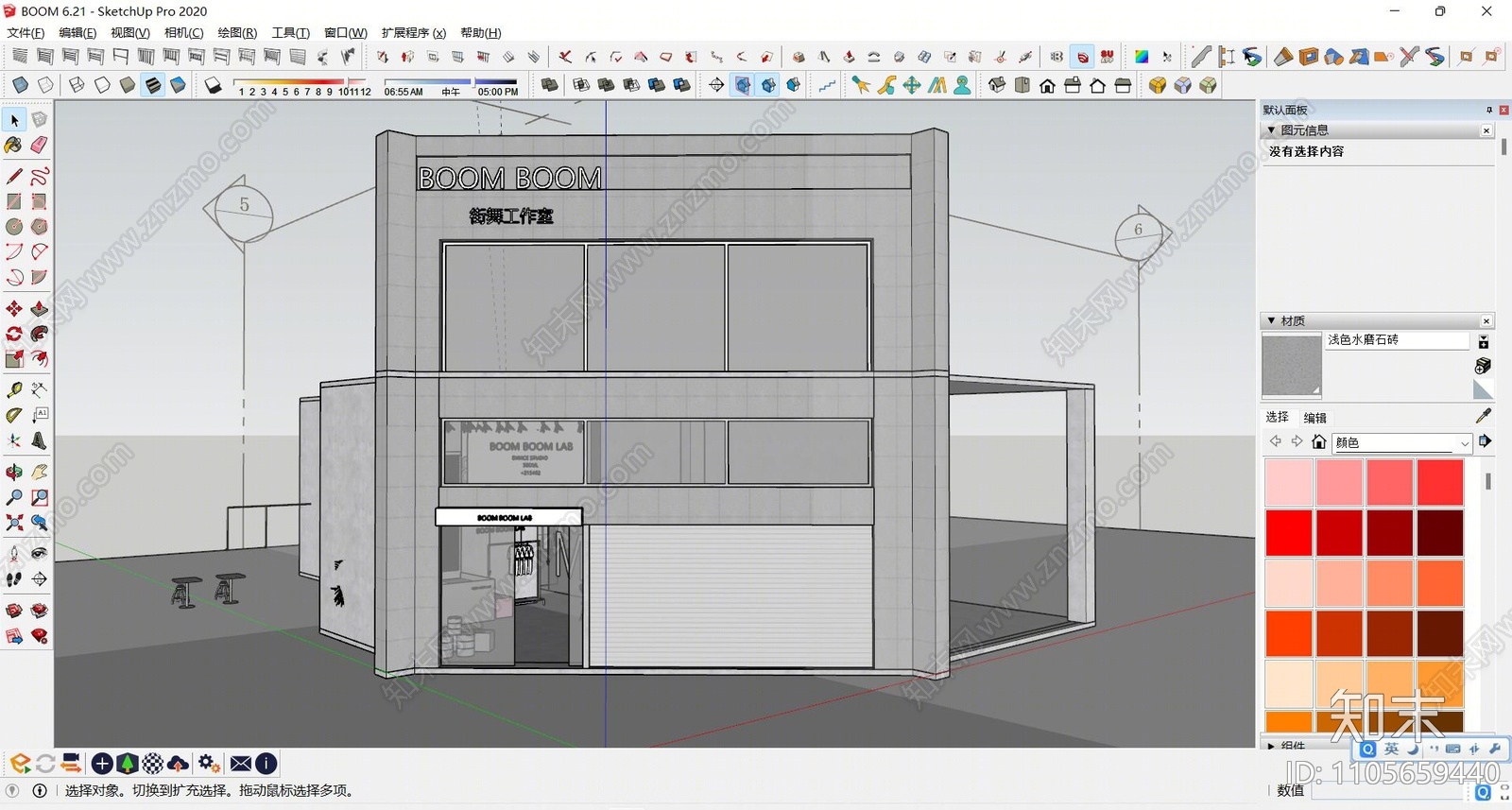The height and width of the screenshot is (810, 1512).
Task: Select the 3D Text tool
Action: 39,440
